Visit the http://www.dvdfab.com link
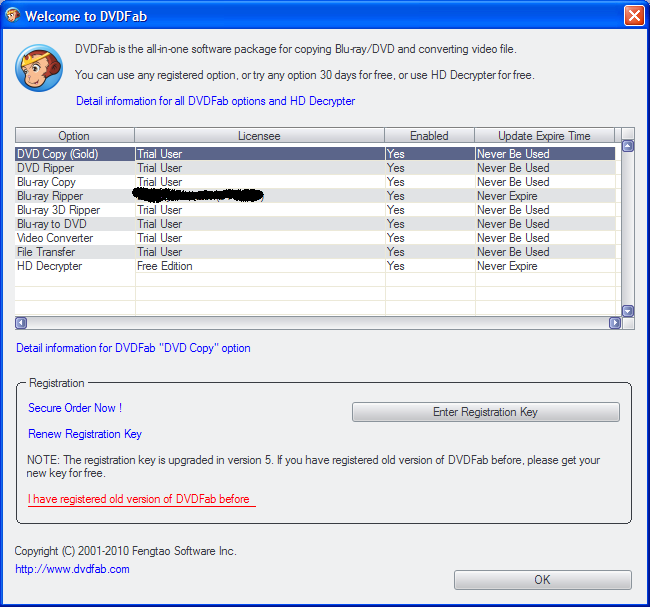The height and width of the screenshot is (607, 650). (72, 569)
